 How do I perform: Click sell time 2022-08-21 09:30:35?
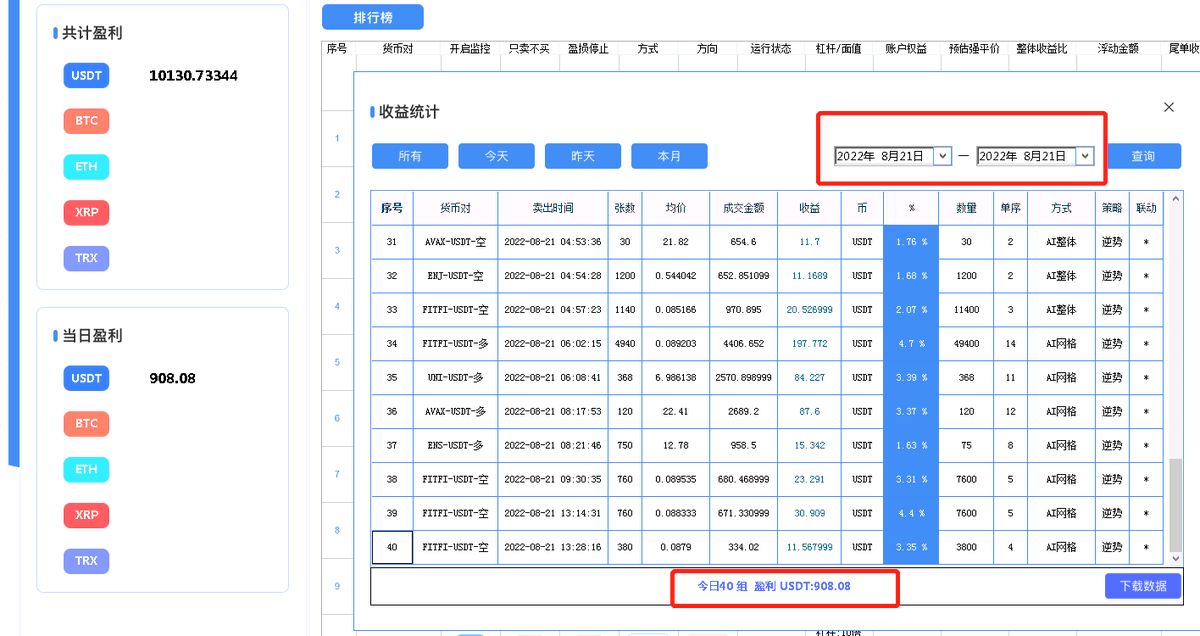click(553, 480)
